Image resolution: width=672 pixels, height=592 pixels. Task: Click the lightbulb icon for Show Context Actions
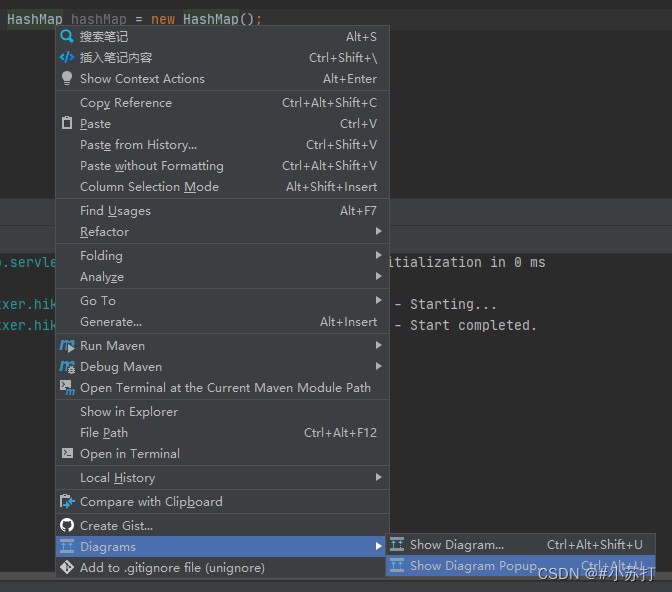[67, 78]
